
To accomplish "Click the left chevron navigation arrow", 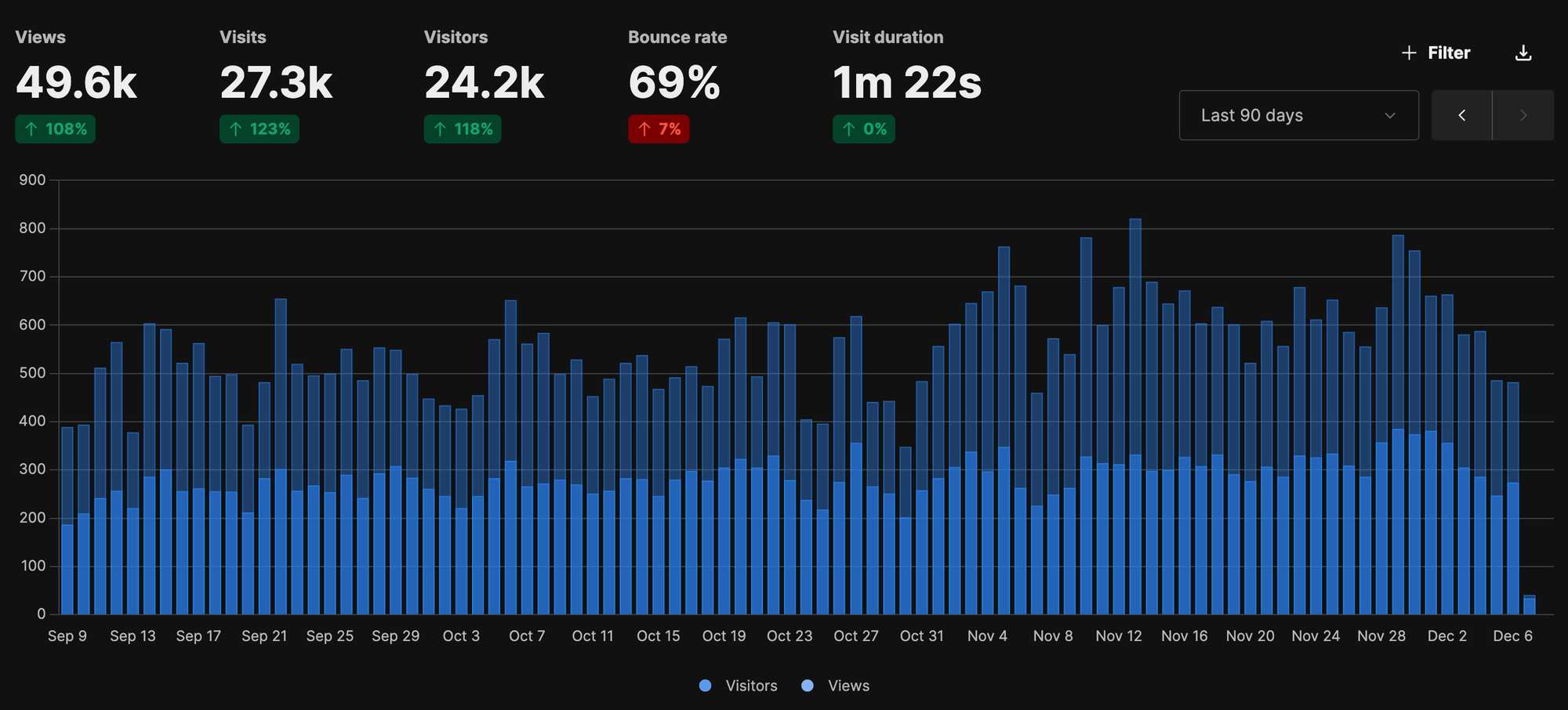I will [1462, 115].
